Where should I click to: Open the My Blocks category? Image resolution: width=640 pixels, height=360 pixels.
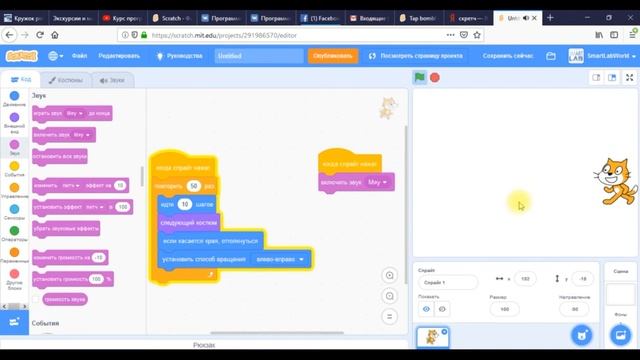click(x=14, y=279)
